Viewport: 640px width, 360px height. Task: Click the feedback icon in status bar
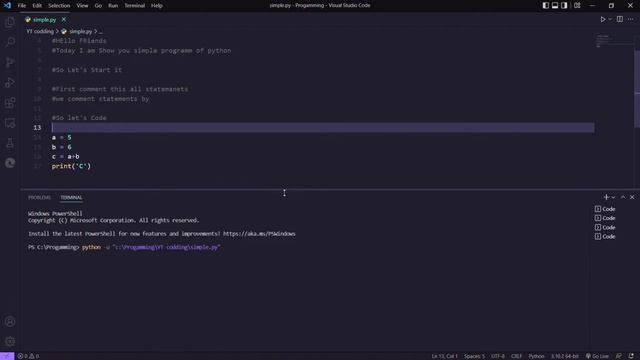[x=619, y=356]
